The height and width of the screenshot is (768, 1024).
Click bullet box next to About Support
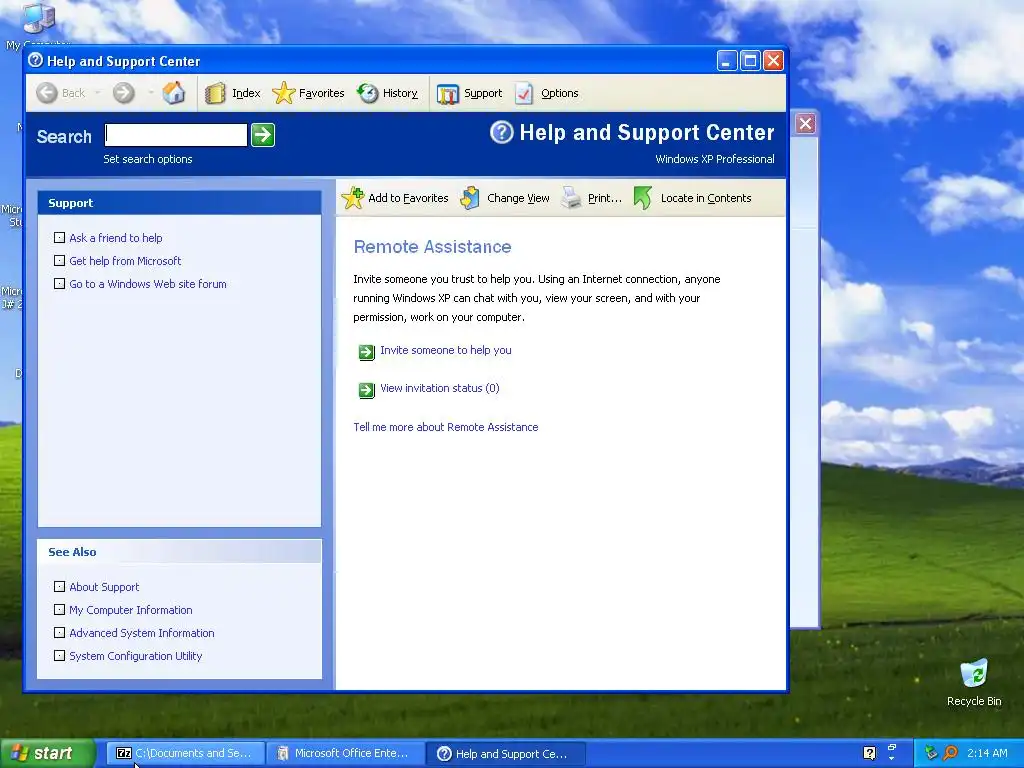pos(59,586)
